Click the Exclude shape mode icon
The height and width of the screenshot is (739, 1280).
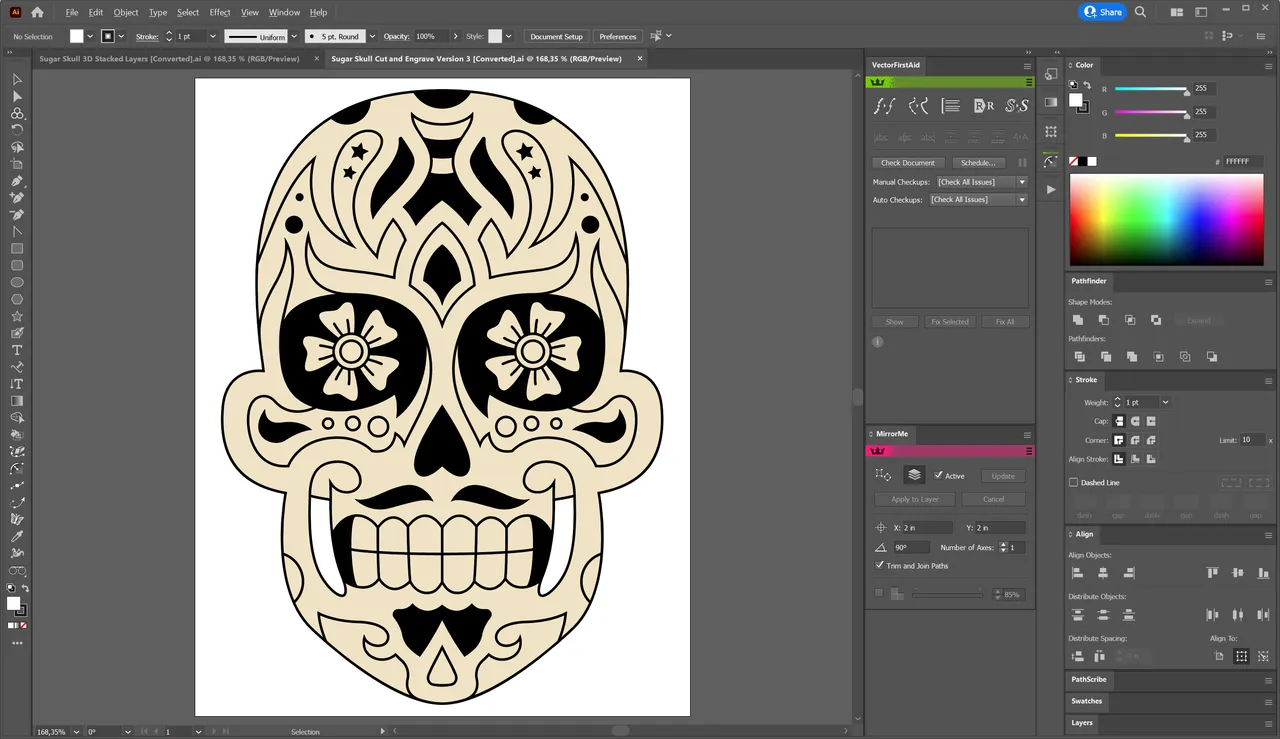pyautogui.click(x=1156, y=320)
